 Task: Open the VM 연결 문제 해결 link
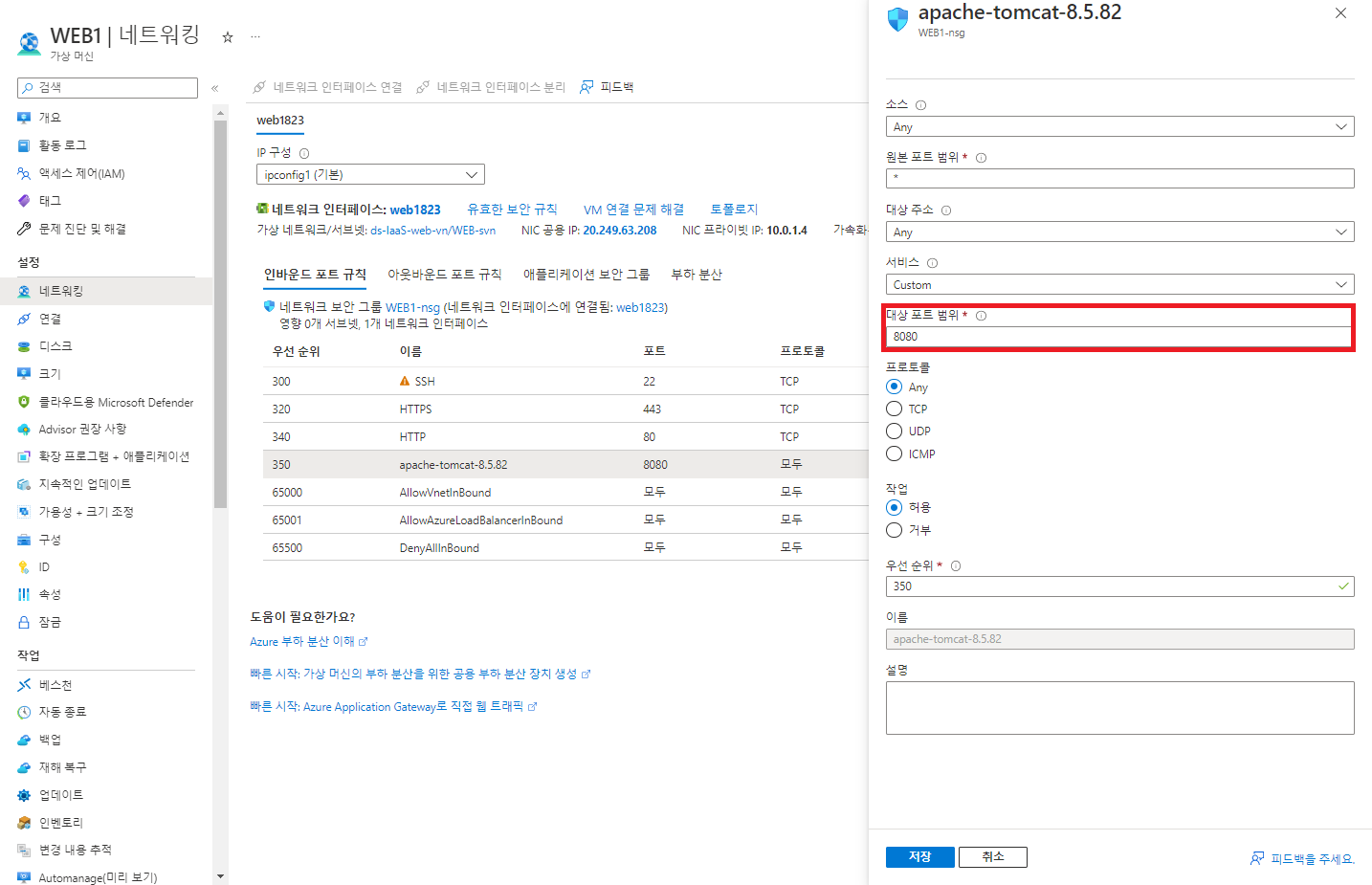[633, 210]
